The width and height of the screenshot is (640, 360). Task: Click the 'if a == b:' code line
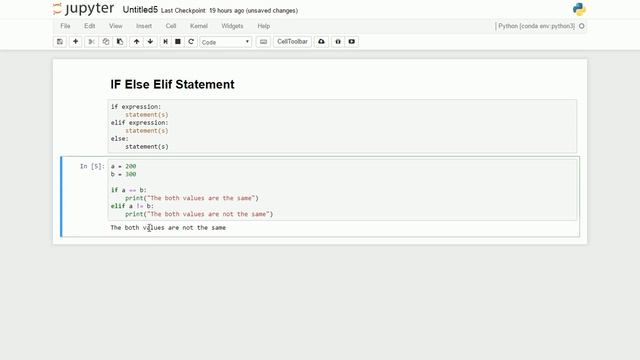tap(129, 190)
